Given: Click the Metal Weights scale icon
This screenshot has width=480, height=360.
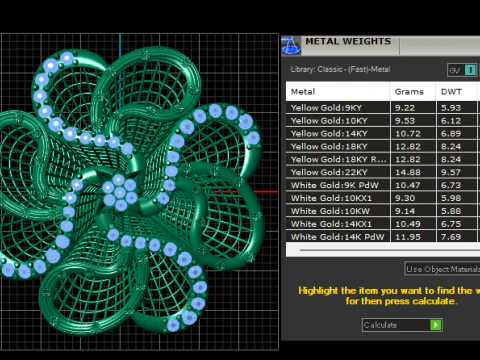Looking at the screenshot, I should (291, 46).
